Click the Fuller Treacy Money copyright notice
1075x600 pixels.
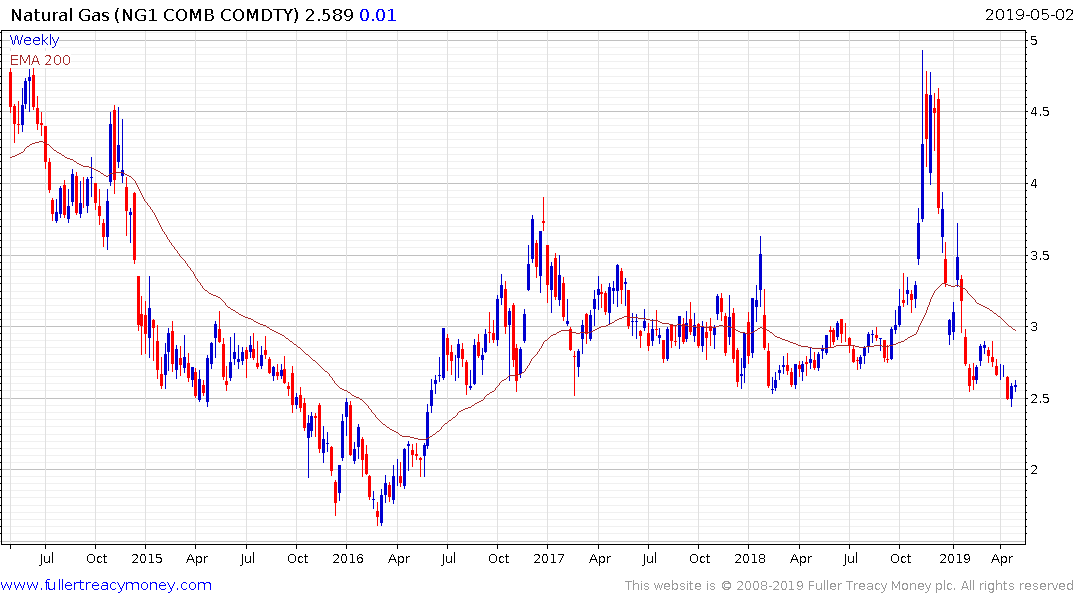tap(849, 585)
